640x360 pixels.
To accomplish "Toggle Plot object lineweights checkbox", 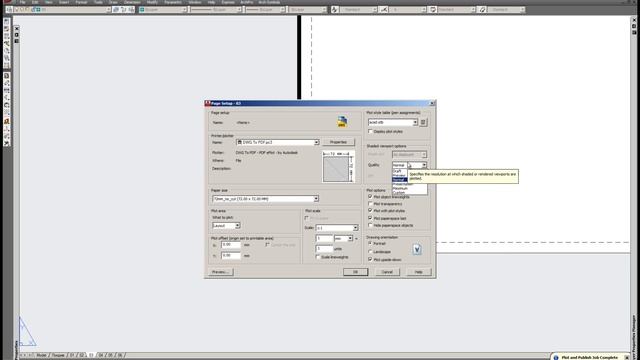I will point(371,196).
